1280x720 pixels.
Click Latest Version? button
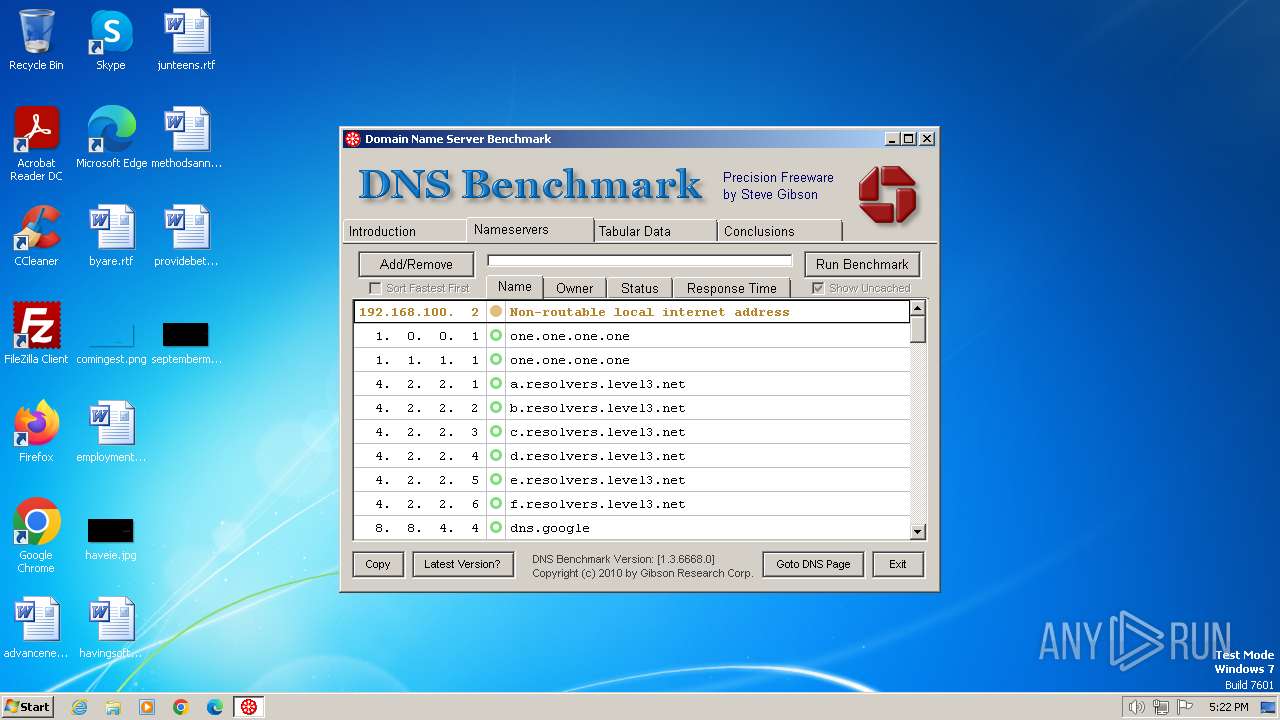click(x=462, y=564)
